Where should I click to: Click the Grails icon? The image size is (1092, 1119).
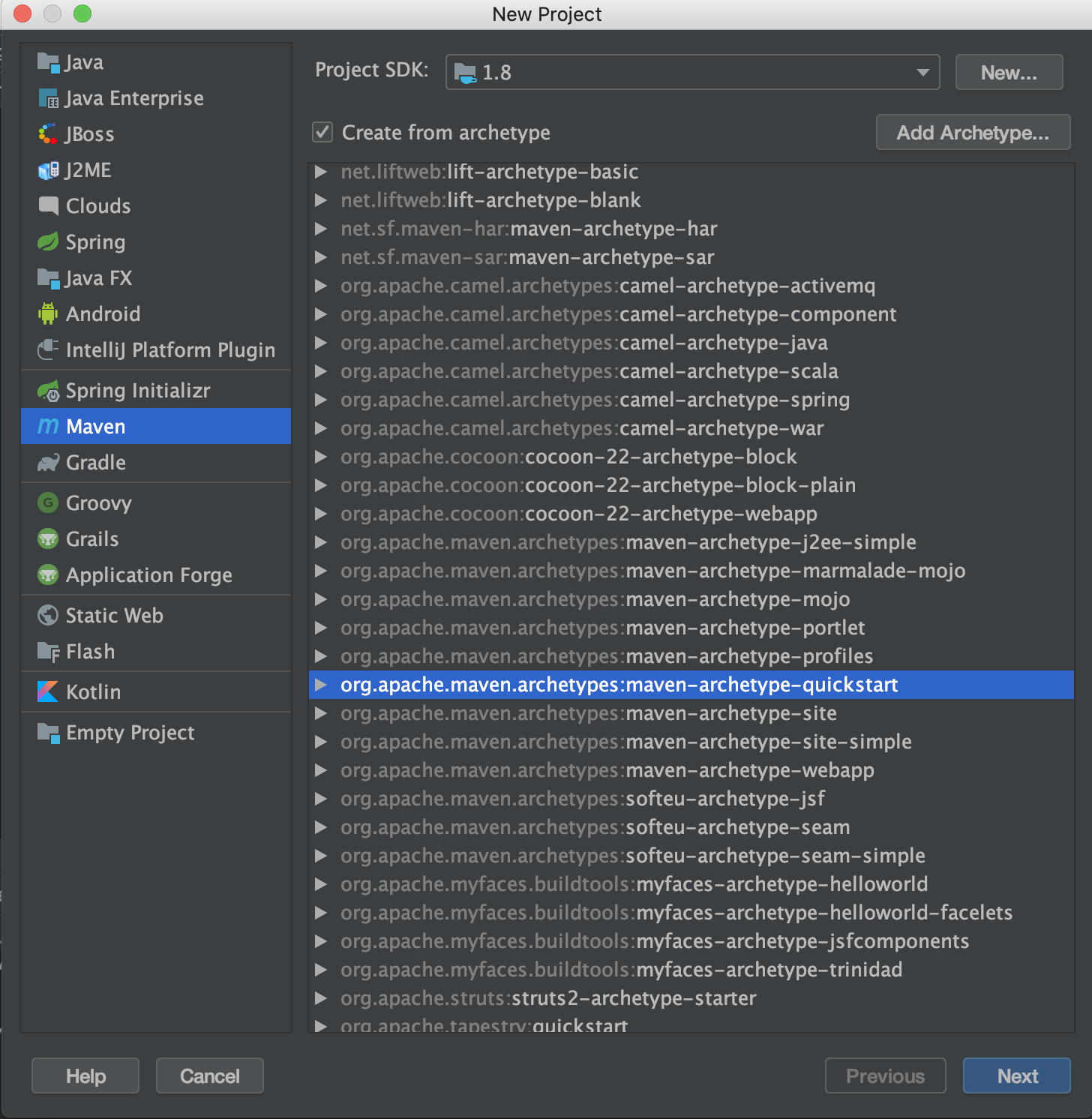coord(48,538)
